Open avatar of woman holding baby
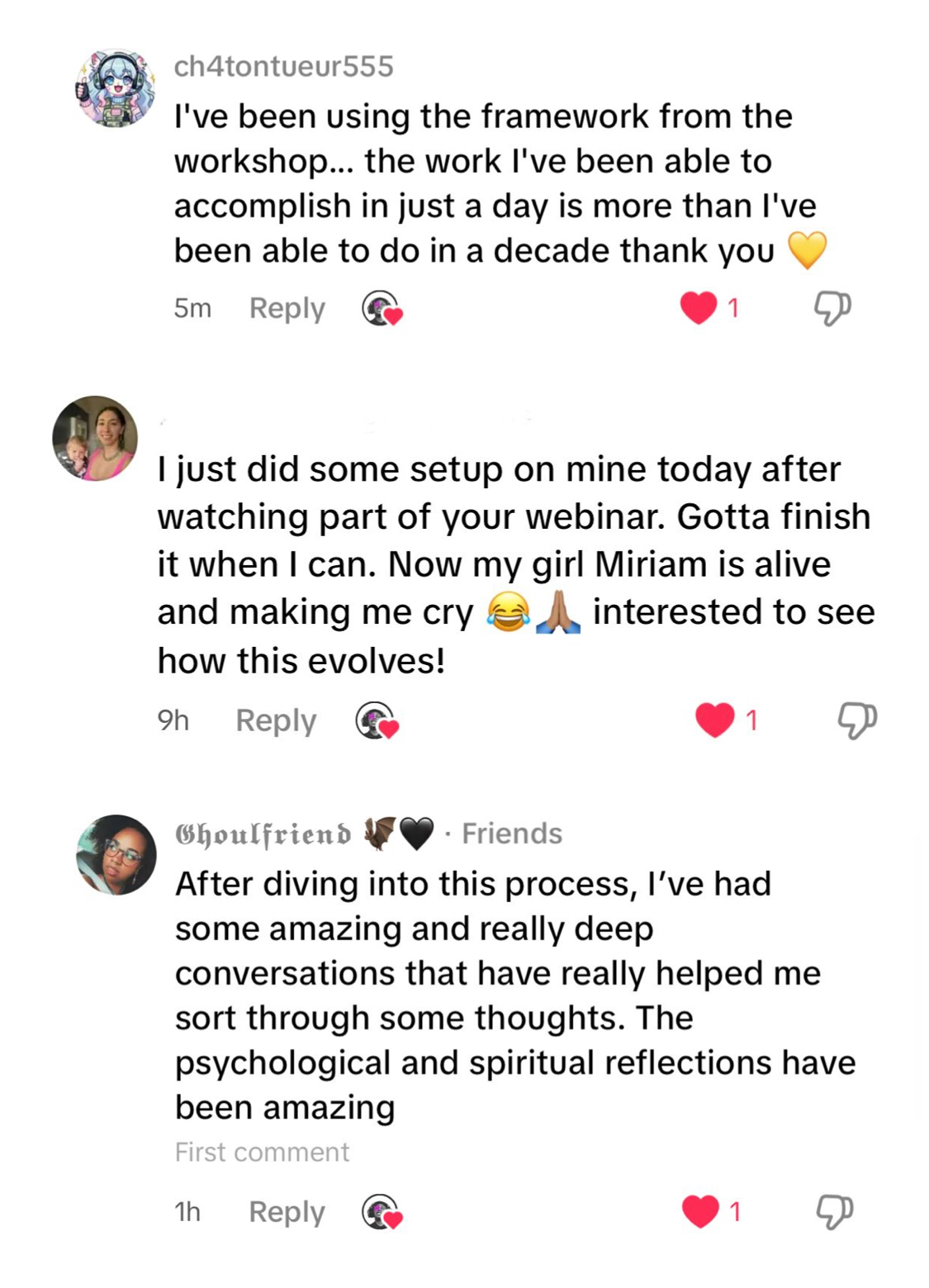The width and height of the screenshot is (929, 1288). pos(95,438)
